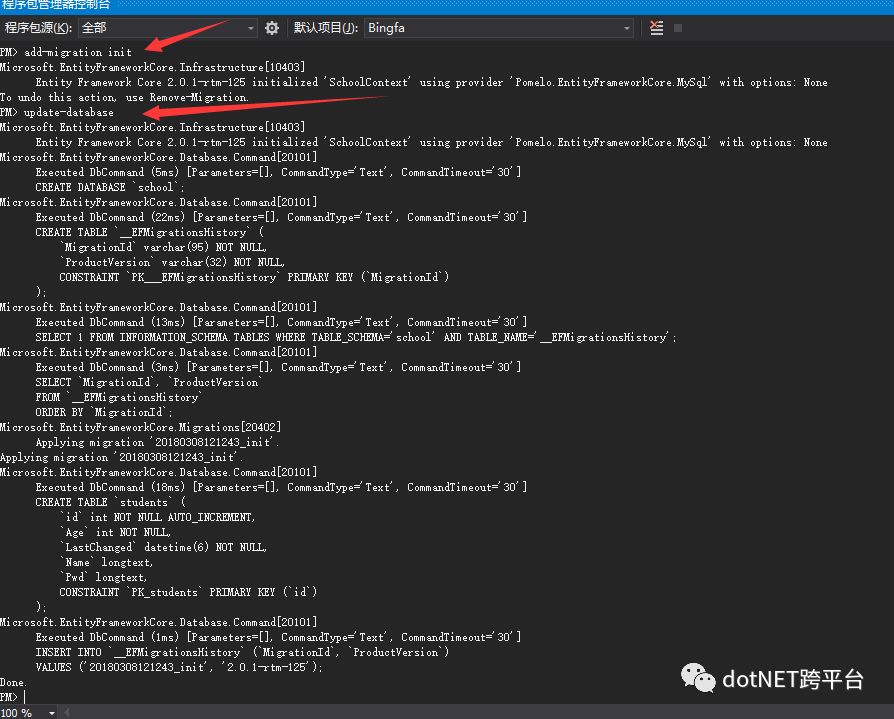Click the 'ORDER BY `MigrationId`;' line
The height and width of the screenshot is (719, 894).
[x=104, y=412]
